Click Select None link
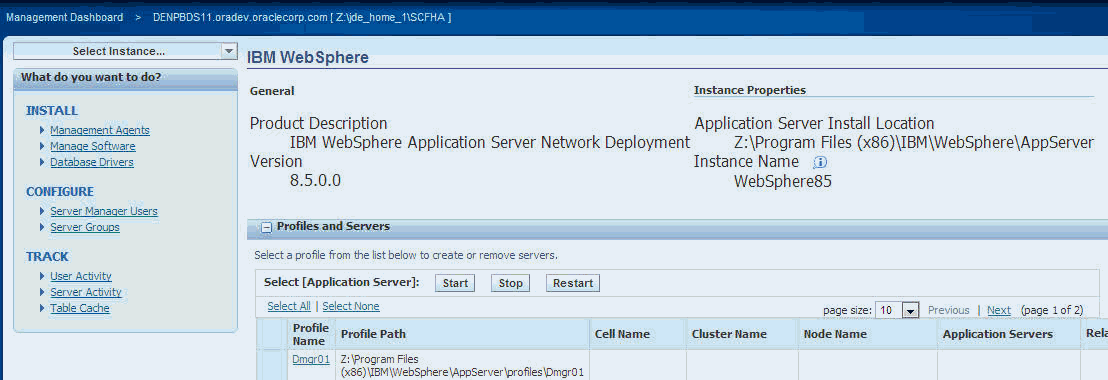Viewport: 1108px width, 380px height. pyautogui.click(x=350, y=307)
